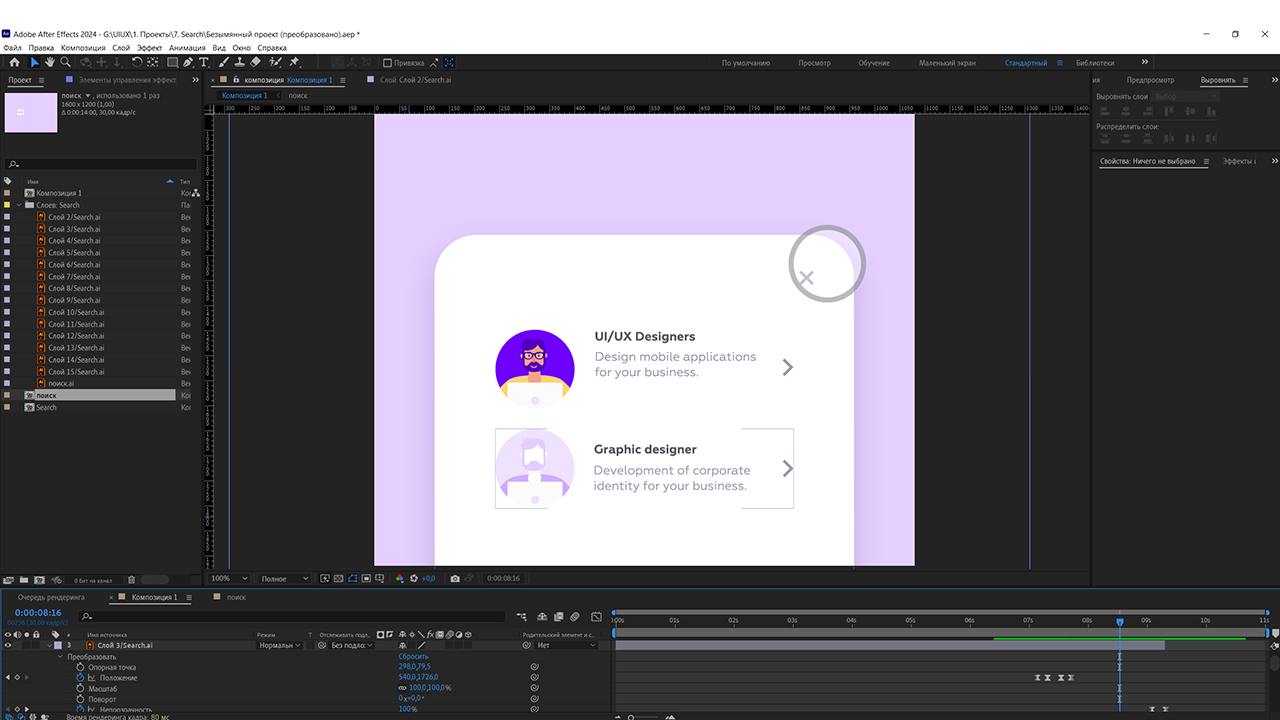Toggle stopwatch for Поворот property
The image size is (1280, 720).
point(80,699)
